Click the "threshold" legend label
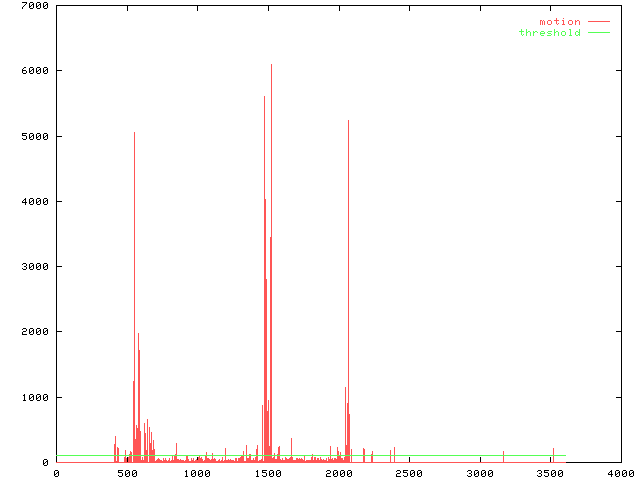This screenshot has width=640, height=480. [x=549, y=33]
